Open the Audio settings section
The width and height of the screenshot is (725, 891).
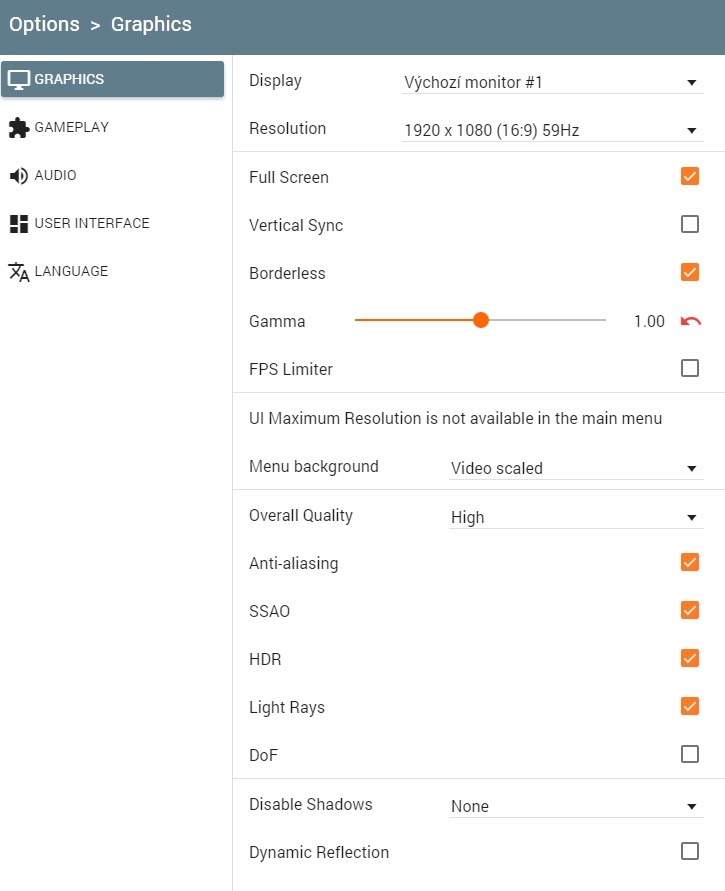55,176
